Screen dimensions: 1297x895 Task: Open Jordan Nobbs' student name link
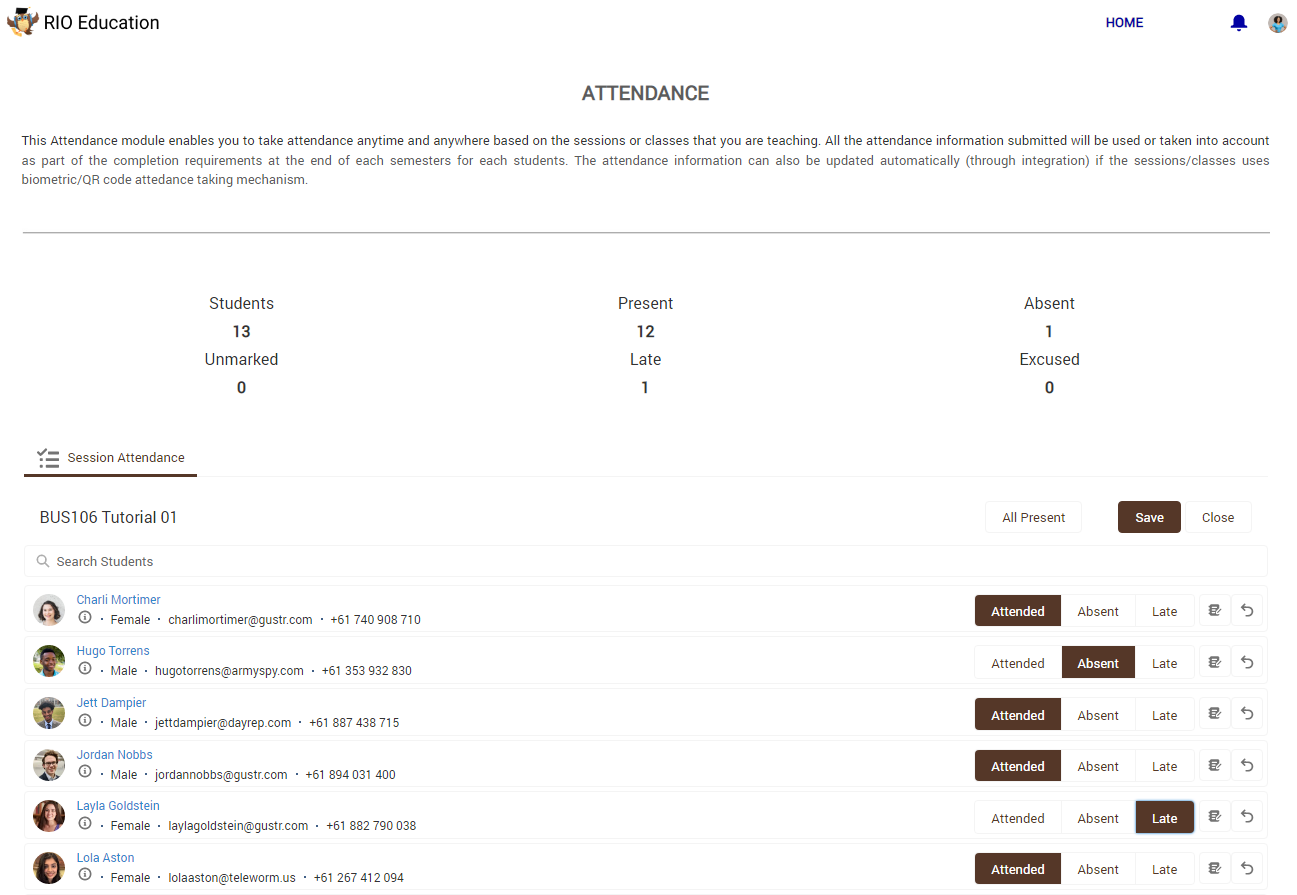click(114, 755)
